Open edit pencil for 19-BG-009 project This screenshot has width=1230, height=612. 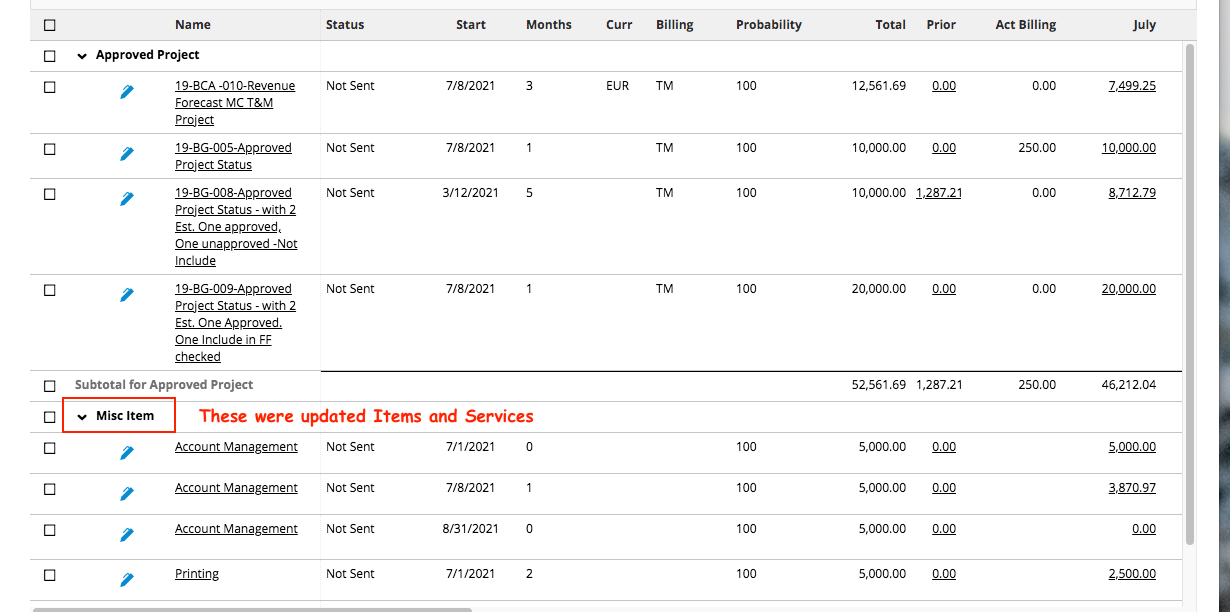[x=127, y=295]
